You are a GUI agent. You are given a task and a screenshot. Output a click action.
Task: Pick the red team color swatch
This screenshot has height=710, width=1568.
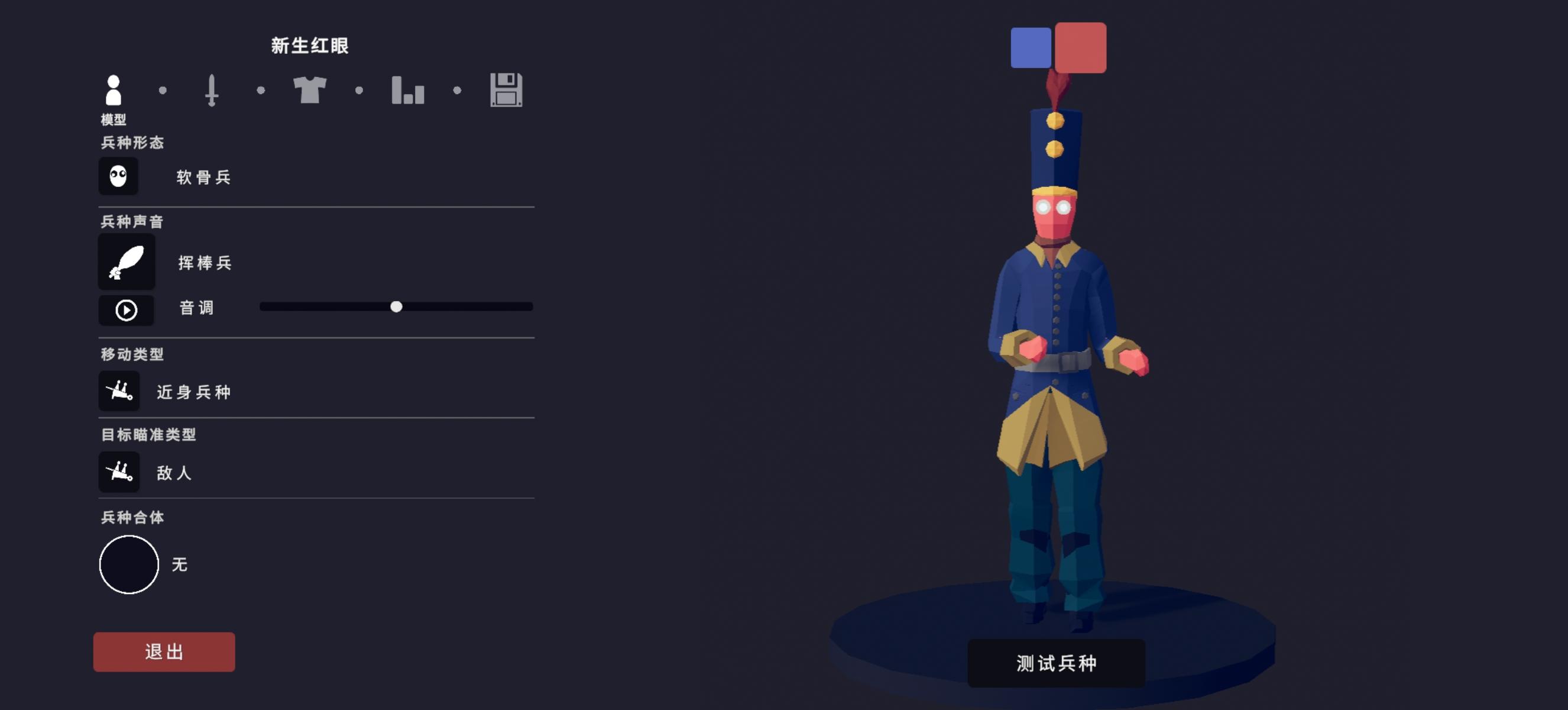(1080, 48)
